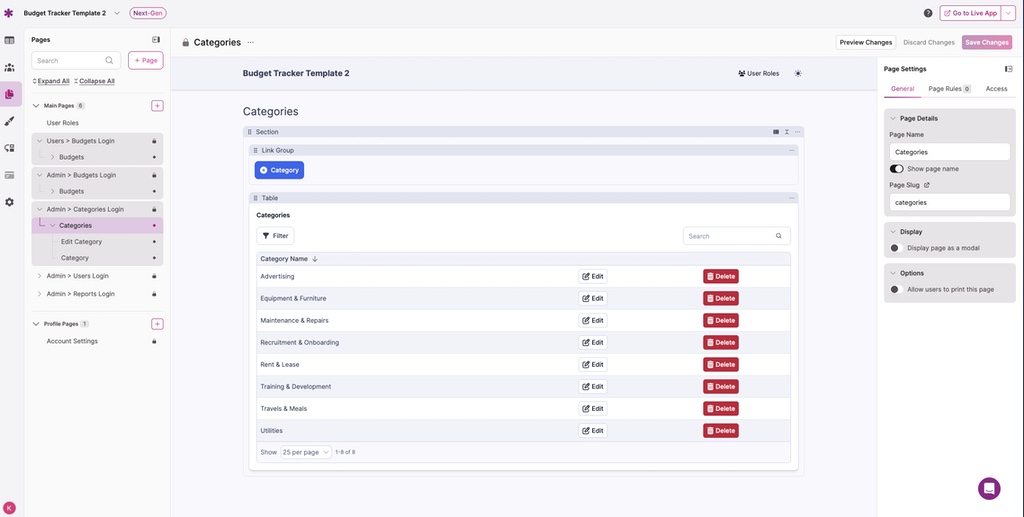Open the user roles sidebar icon
The image size is (1024, 517).
(x=10, y=67)
